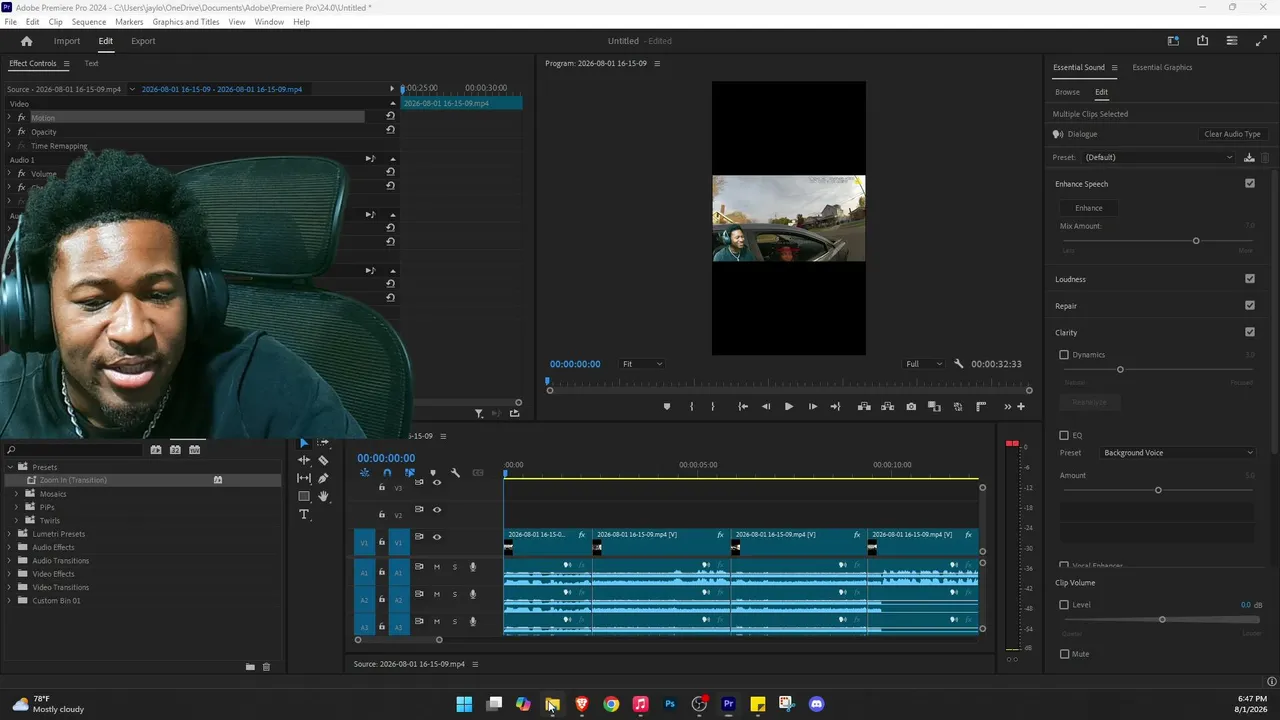Select the Razor tool
1280x720 pixels.
[323, 460]
